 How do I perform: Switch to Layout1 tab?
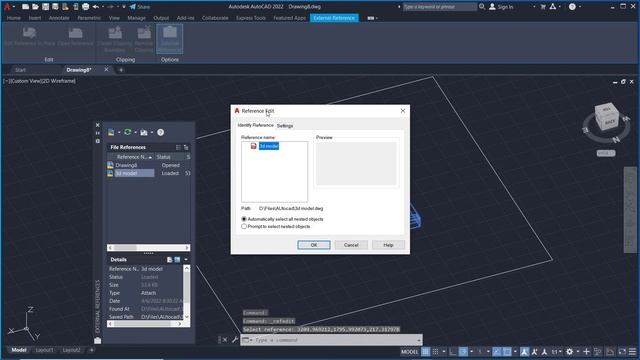tap(44, 350)
